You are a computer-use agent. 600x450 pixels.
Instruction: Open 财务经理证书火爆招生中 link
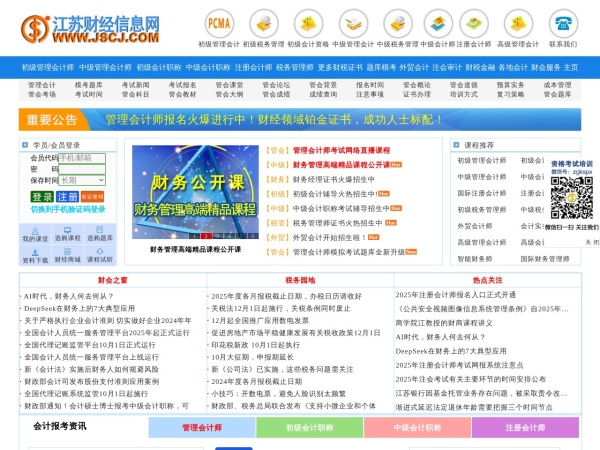pyautogui.click(x=334, y=179)
